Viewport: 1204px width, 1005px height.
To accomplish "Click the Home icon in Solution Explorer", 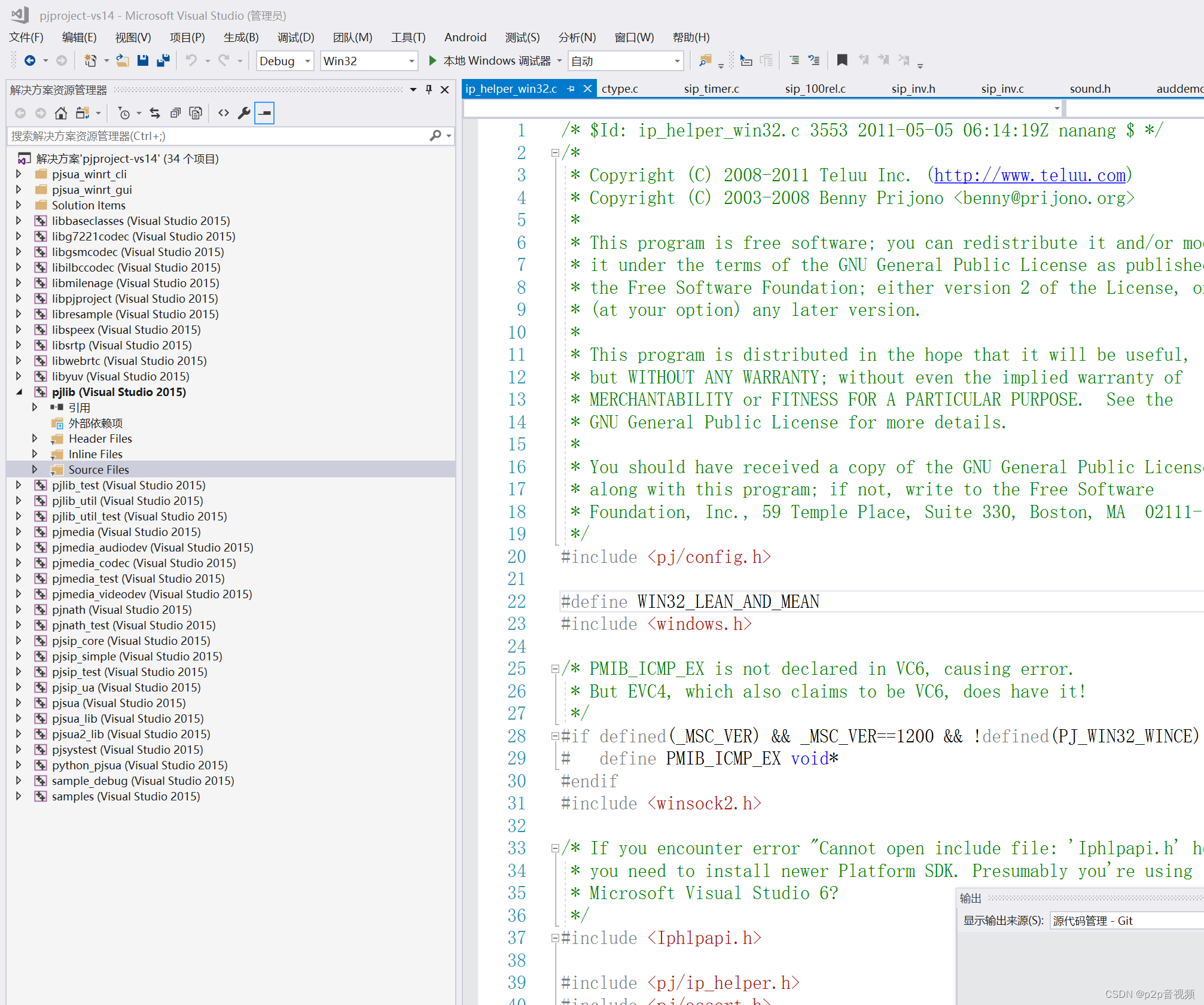I will click(x=60, y=113).
